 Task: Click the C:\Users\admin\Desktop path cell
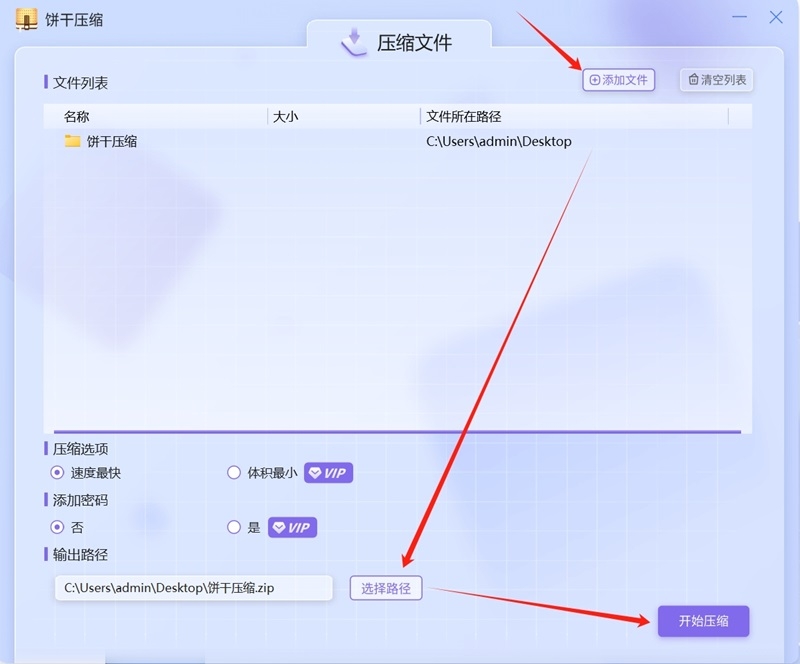pyautogui.click(x=499, y=141)
